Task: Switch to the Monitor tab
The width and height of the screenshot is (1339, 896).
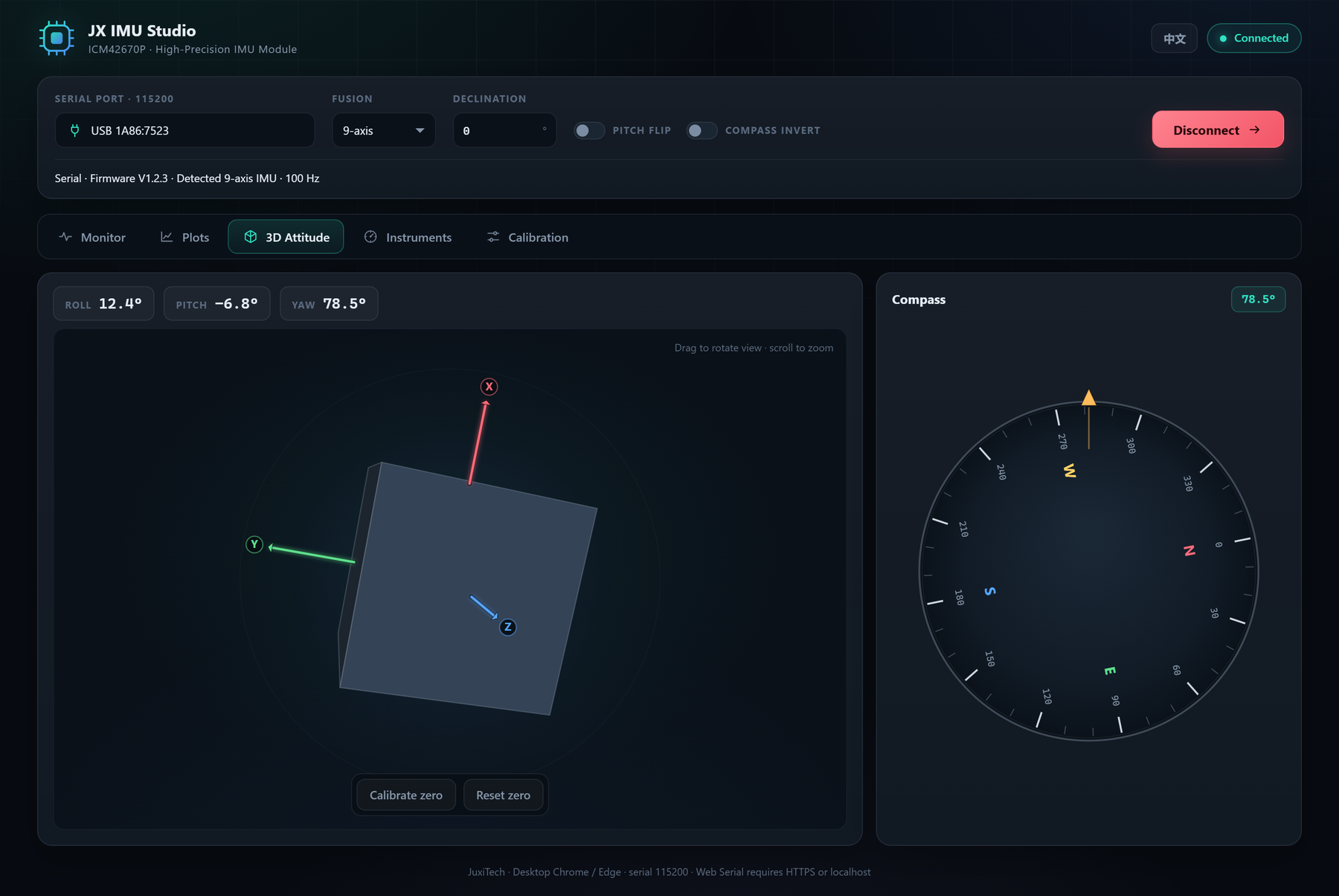Action: click(92, 236)
